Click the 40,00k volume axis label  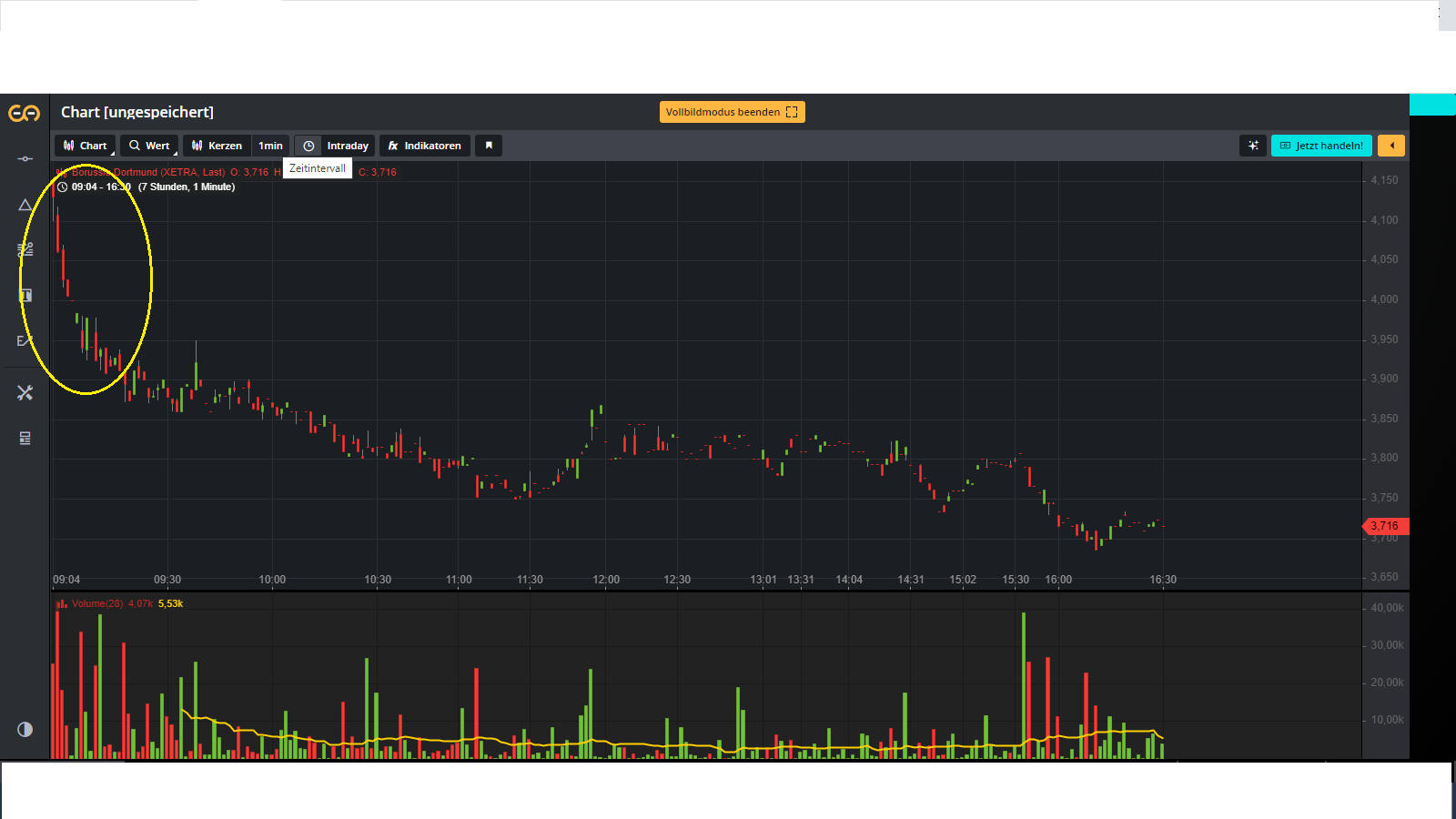[1387, 608]
